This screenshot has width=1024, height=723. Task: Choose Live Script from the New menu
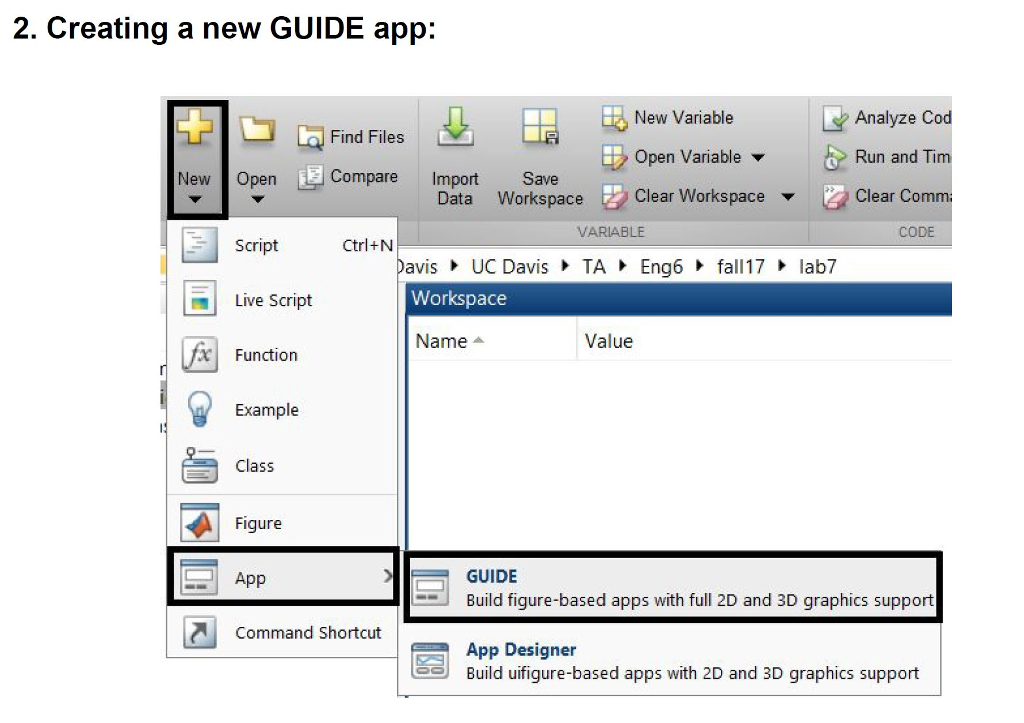pyautogui.click(x=282, y=300)
